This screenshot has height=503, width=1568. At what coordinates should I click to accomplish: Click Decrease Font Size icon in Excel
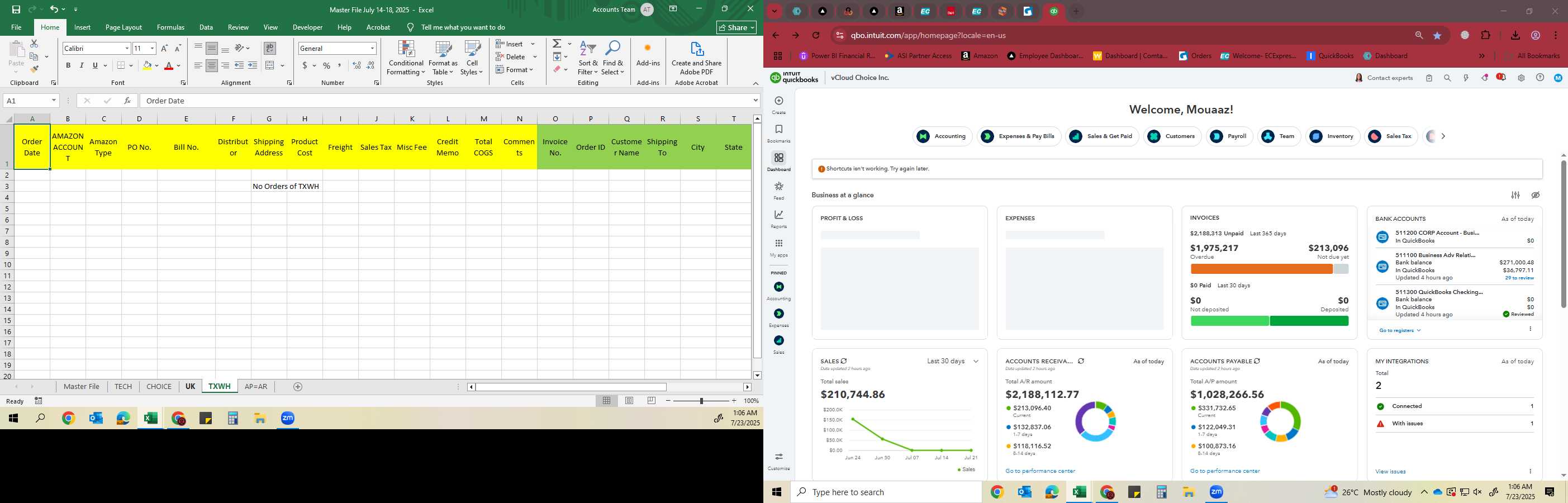pyautogui.click(x=178, y=48)
